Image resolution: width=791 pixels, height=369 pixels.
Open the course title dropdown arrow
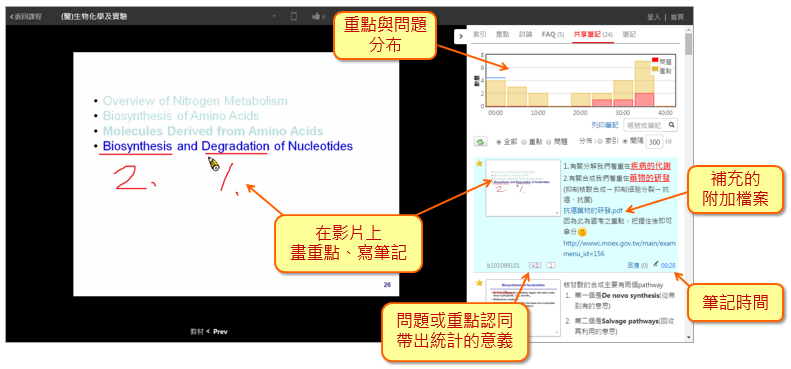click(274, 17)
